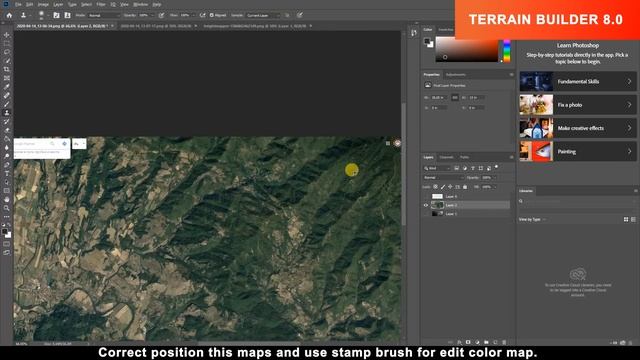
Task: Open the clone stamp Mode dropdown
Action: (104, 15)
